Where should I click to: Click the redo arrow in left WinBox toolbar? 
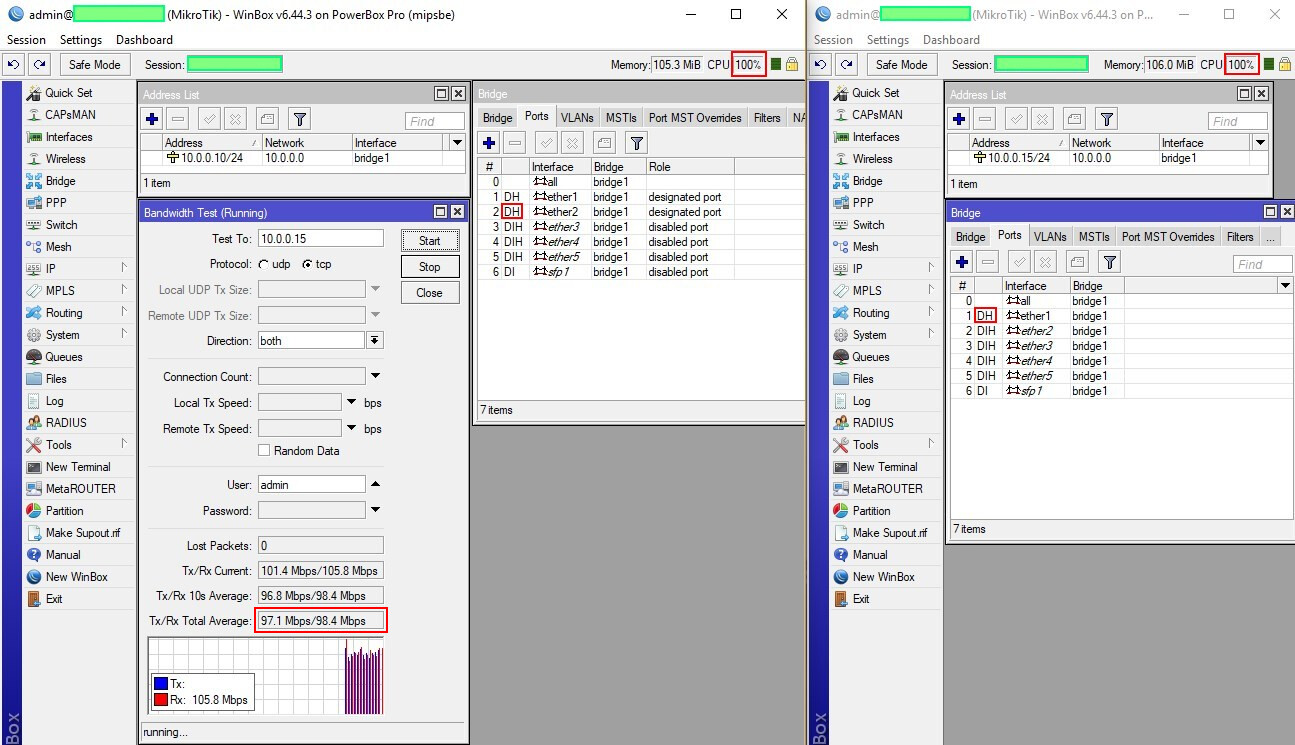click(x=39, y=64)
